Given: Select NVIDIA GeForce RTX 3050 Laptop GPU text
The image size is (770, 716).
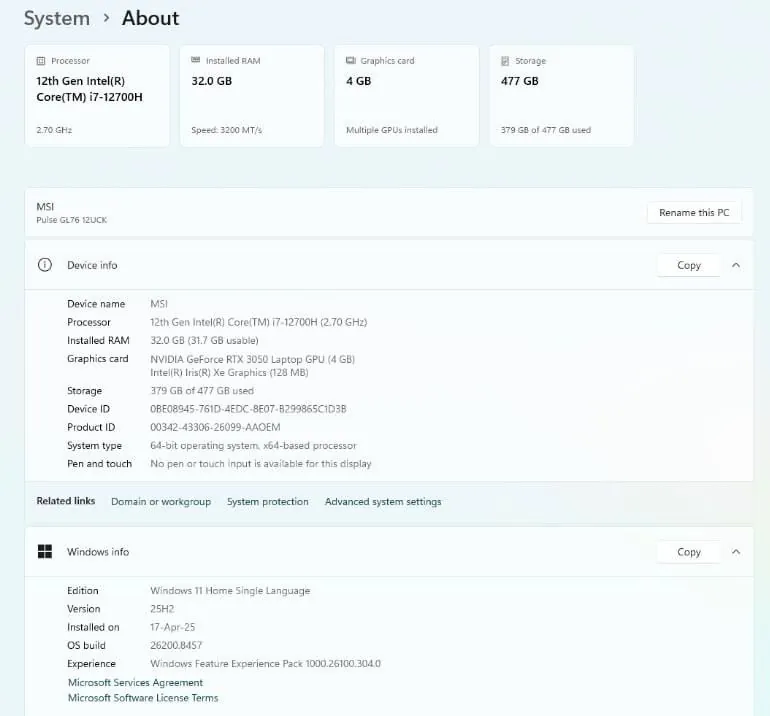Looking at the screenshot, I should pyautogui.click(x=252, y=359).
